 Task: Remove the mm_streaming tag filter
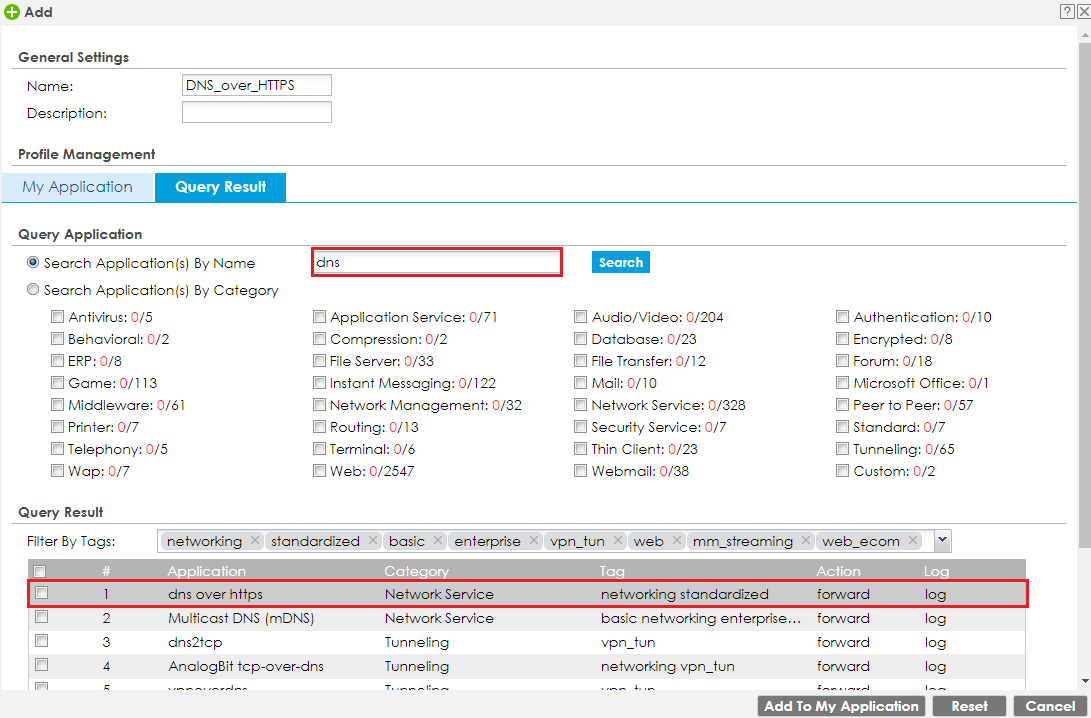(805, 541)
